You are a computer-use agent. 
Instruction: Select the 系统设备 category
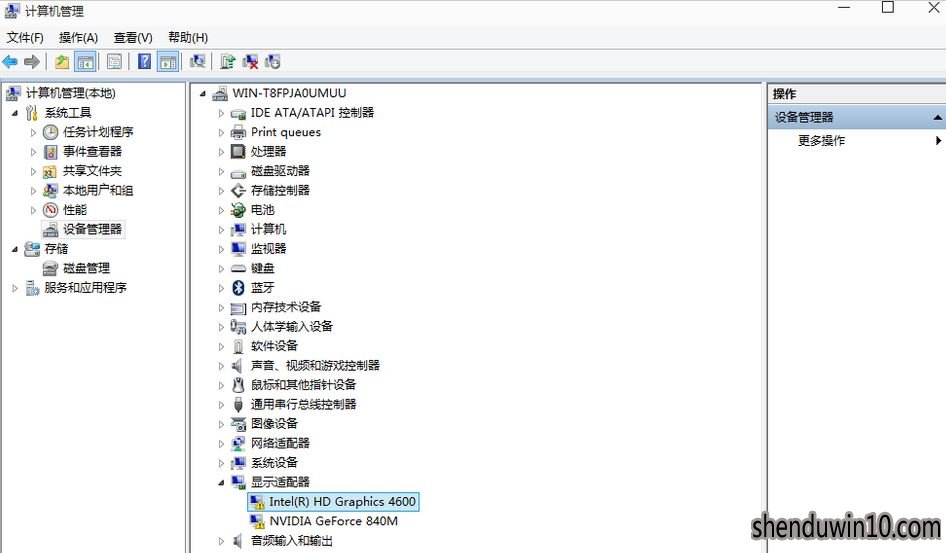point(275,463)
